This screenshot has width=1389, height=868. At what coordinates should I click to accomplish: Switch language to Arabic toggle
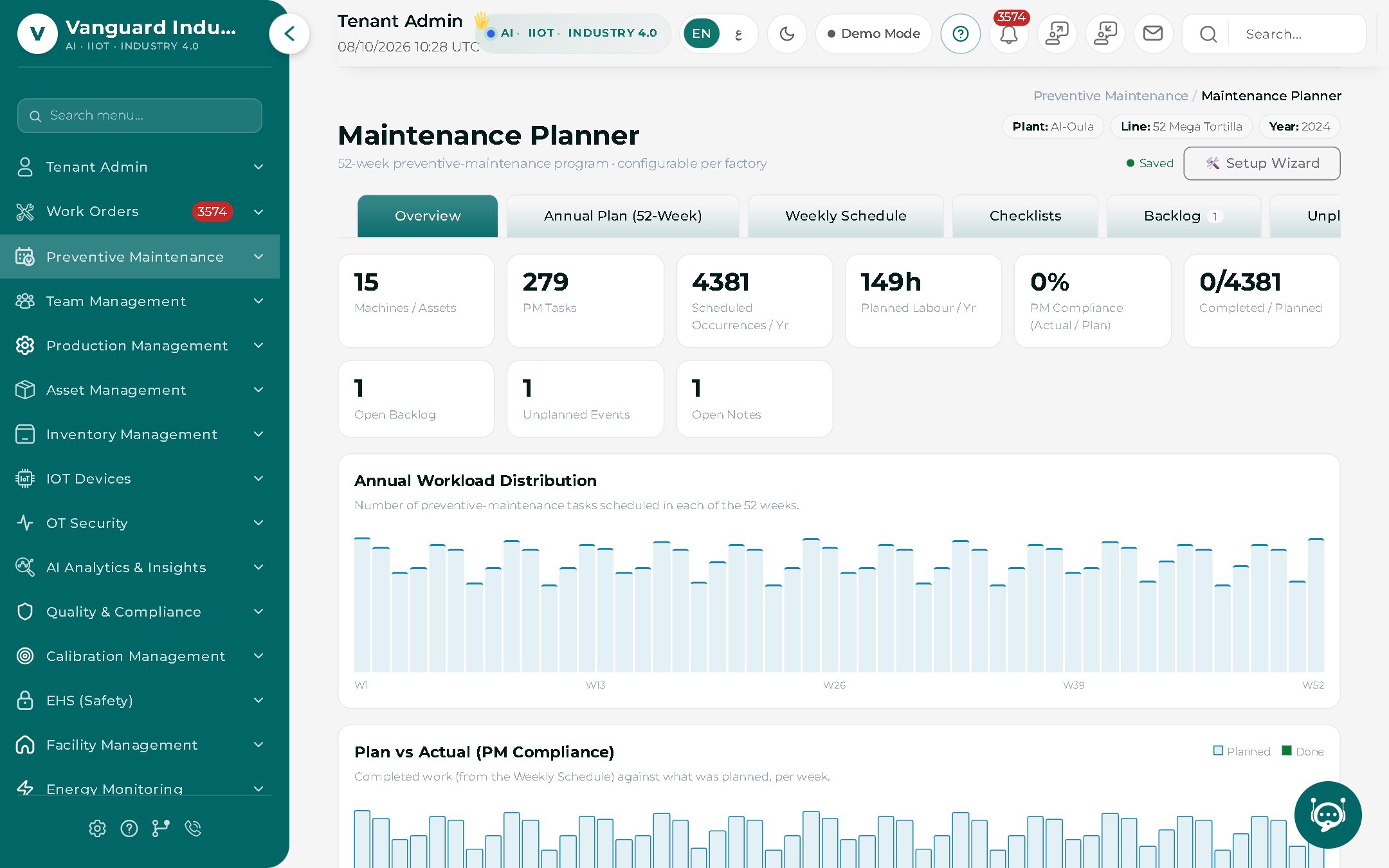(738, 33)
